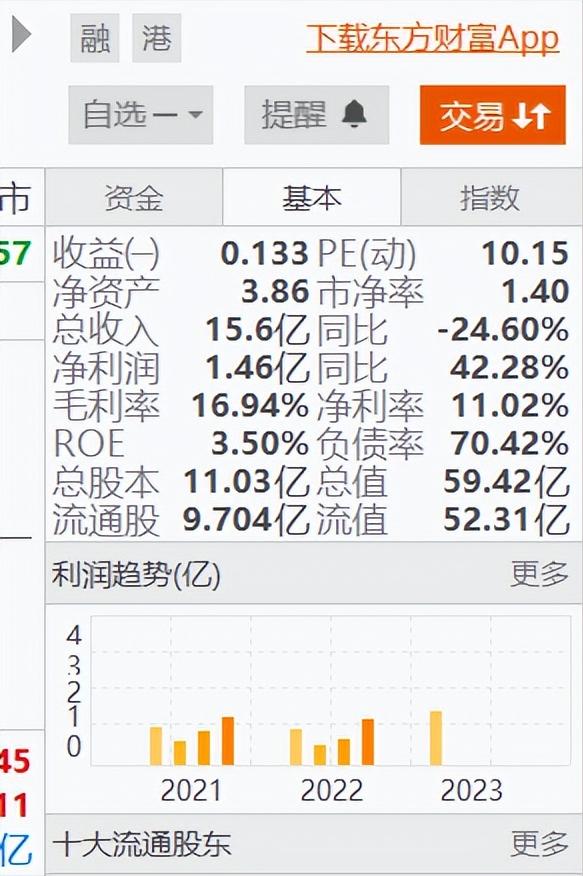Click the 流通股 value 9.704亿
The image size is (583, 876).
(x=246, y=520)
